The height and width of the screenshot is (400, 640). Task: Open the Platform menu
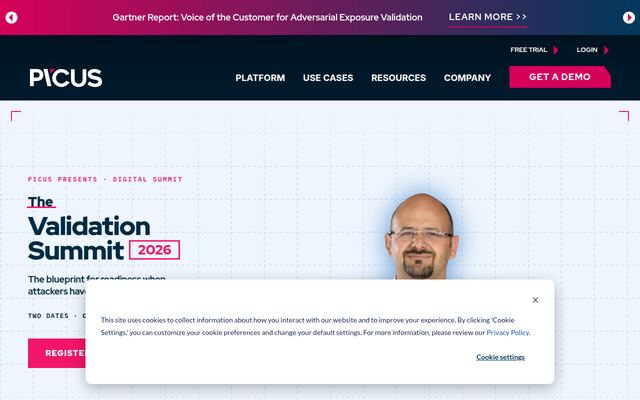tap(260, 78)
